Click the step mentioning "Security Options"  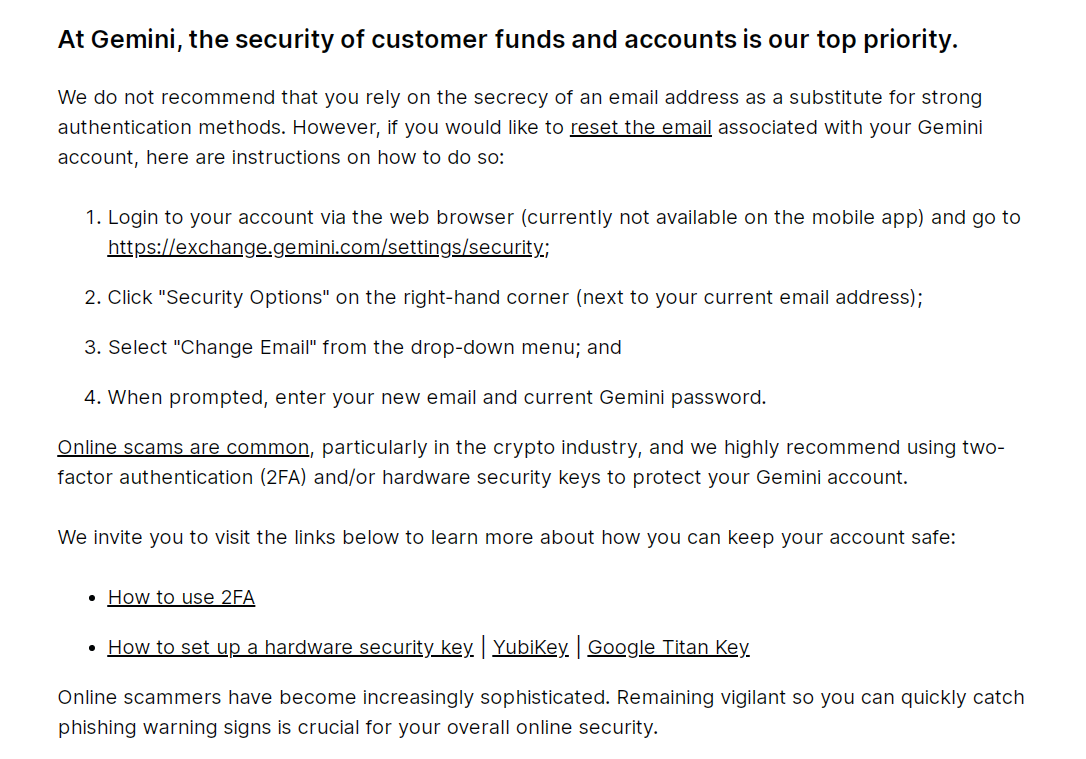515,297
